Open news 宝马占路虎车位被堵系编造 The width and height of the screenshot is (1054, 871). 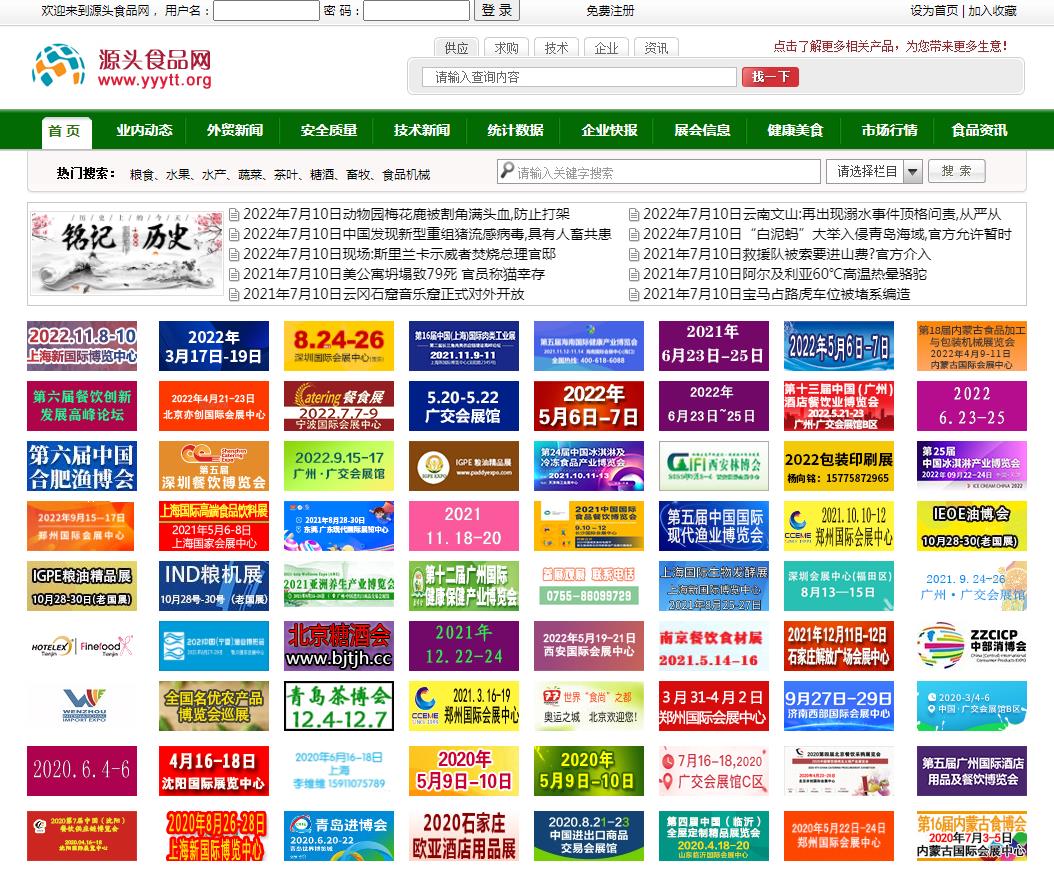(776, 294)
